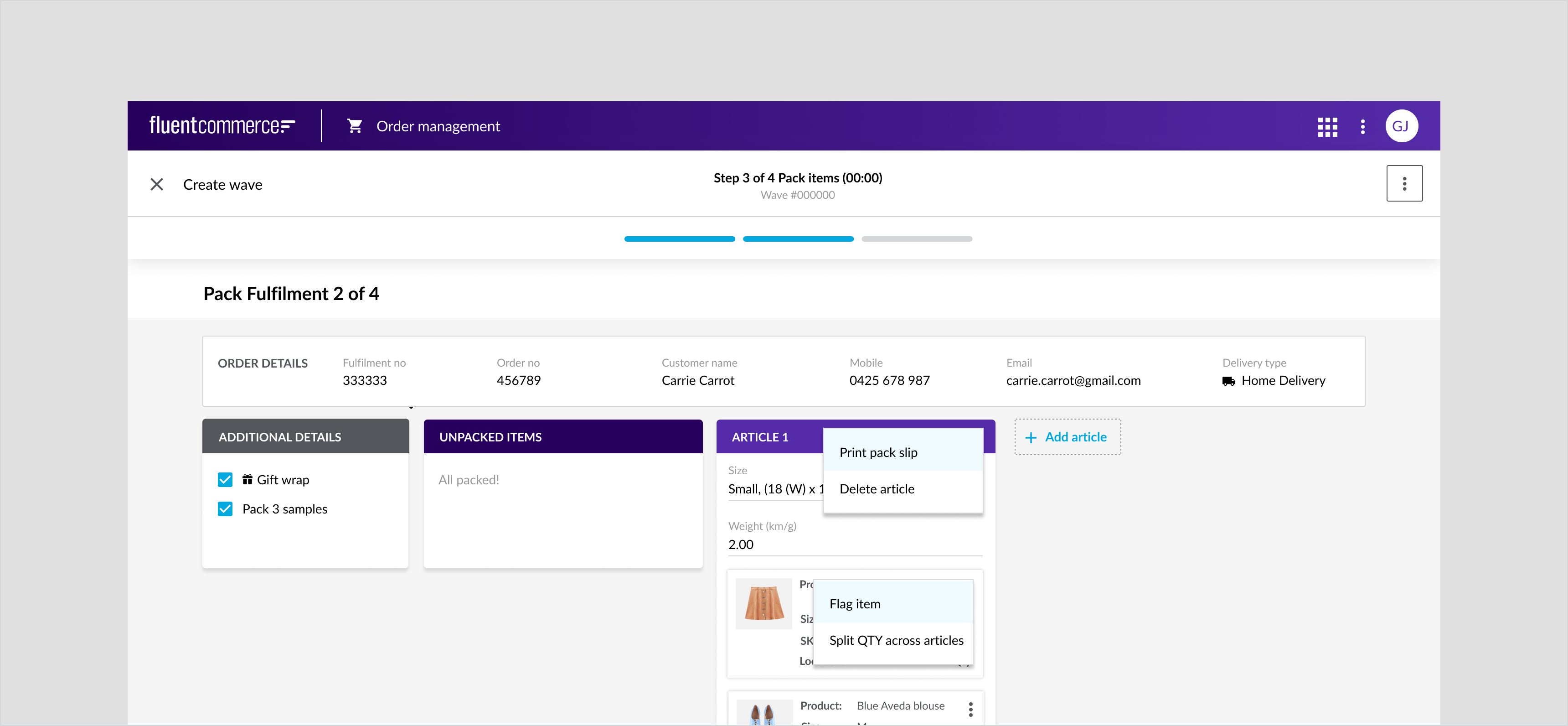Click the third grey progress step bar
Viewport: 1568px width, 726px height.
coord(916,239)
